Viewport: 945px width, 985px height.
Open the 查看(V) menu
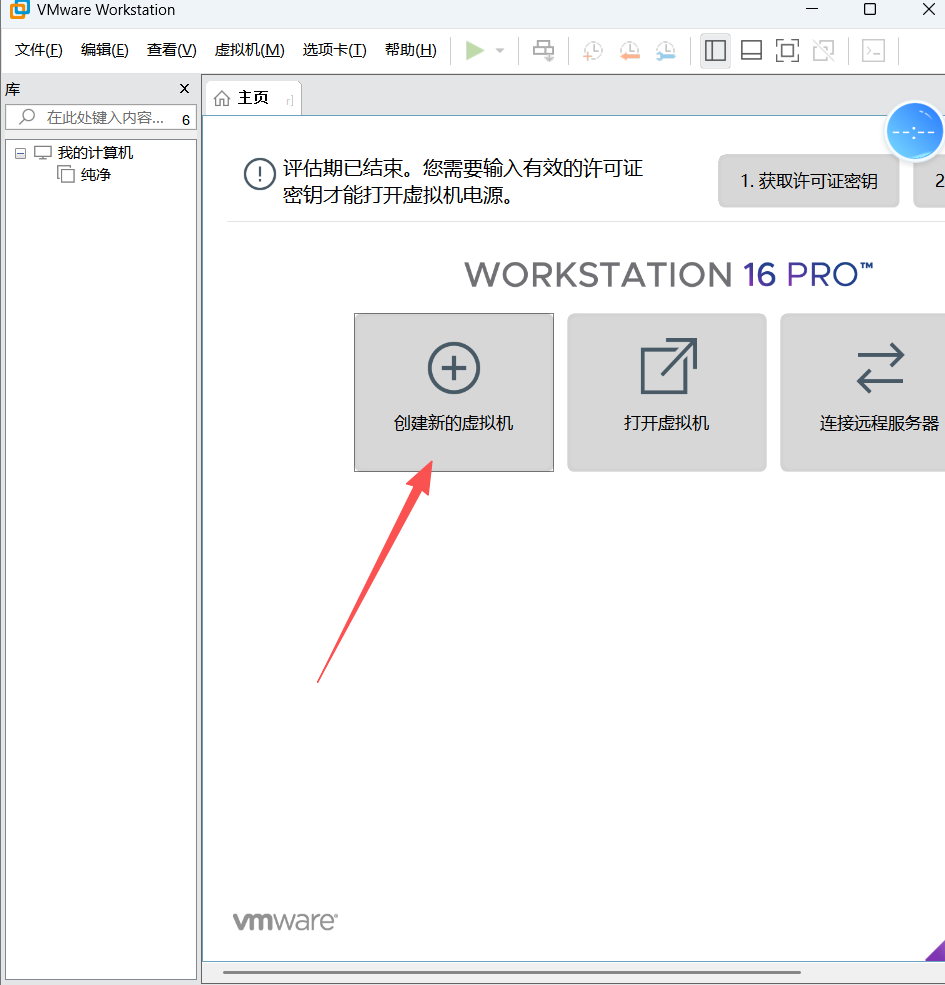click(172, 50)
